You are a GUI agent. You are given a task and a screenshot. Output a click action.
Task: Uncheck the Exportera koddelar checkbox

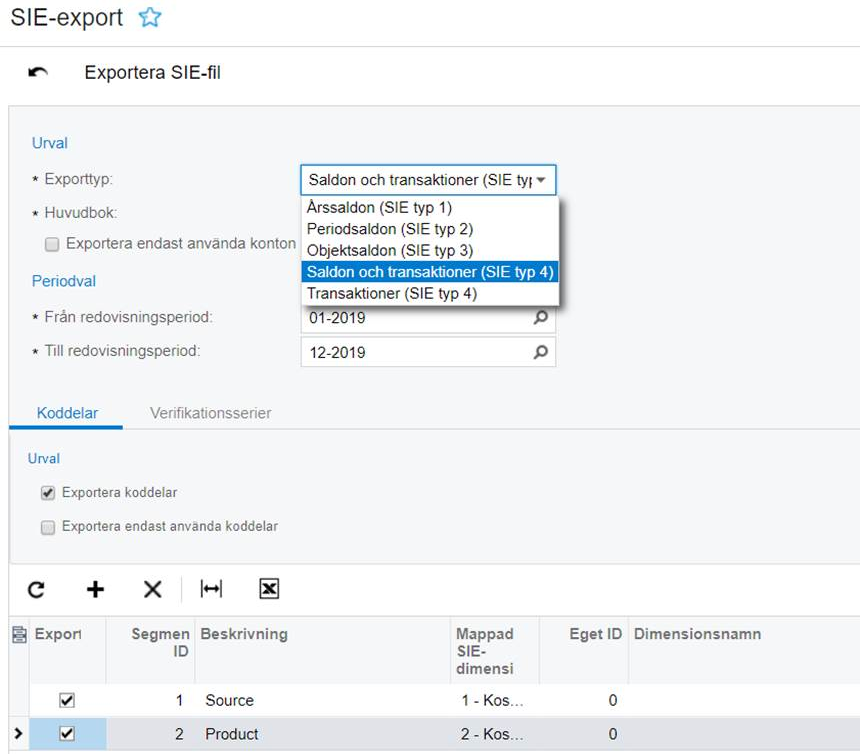(x=48, y=493)
